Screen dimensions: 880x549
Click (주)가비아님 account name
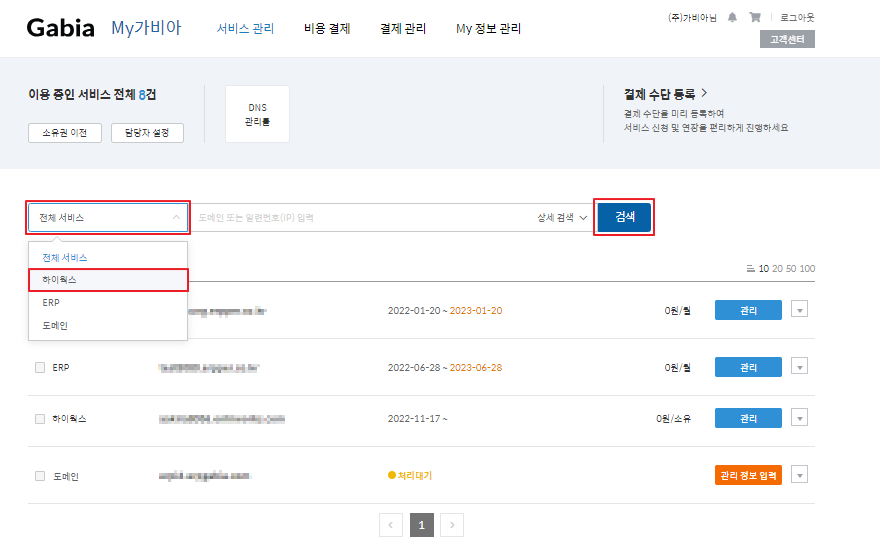point(692,17)
